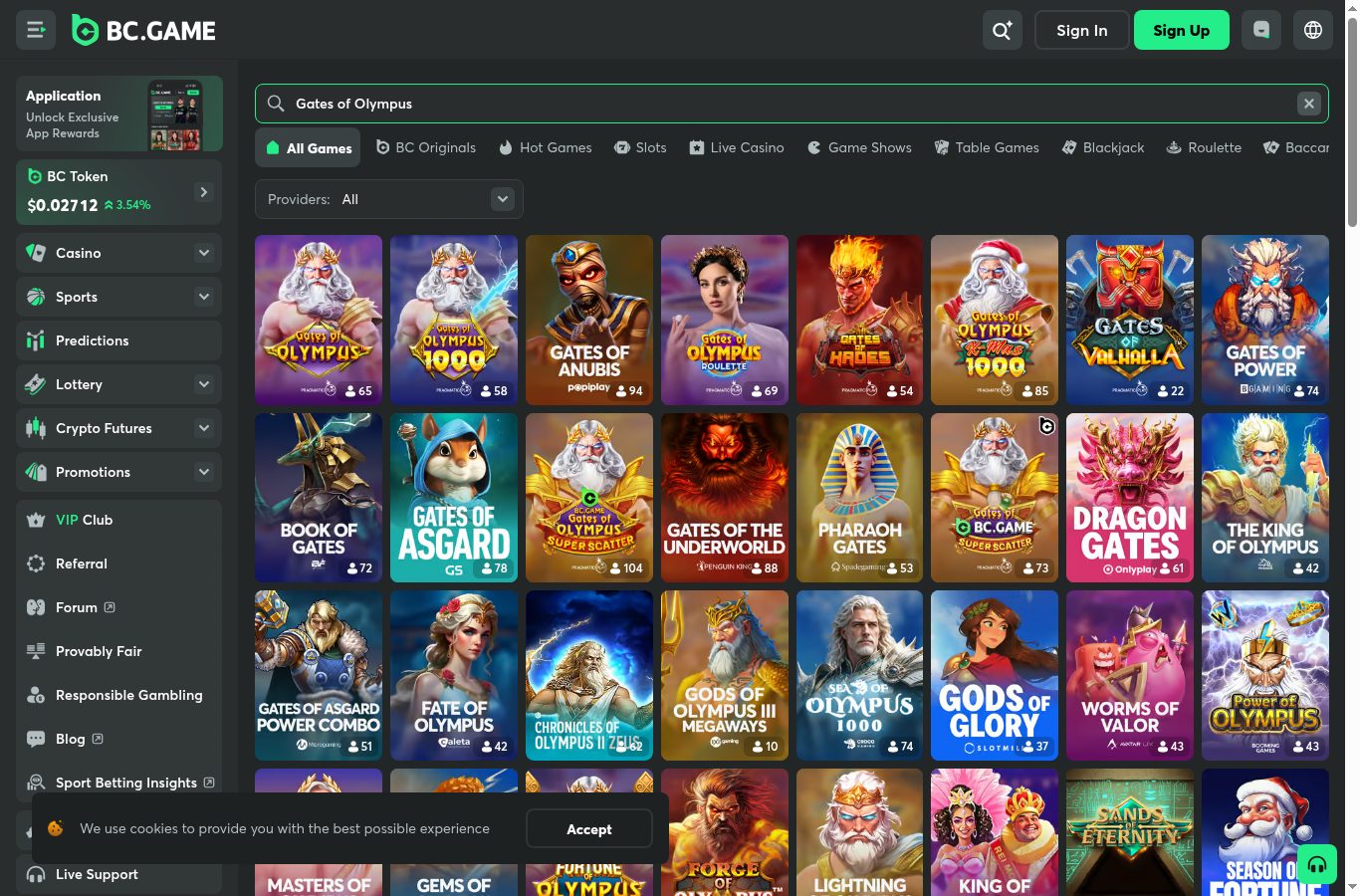Switch to Slots tab
Image resolution: width=1360 pixels, height=896 pixels.
click(x=640, y=147)
